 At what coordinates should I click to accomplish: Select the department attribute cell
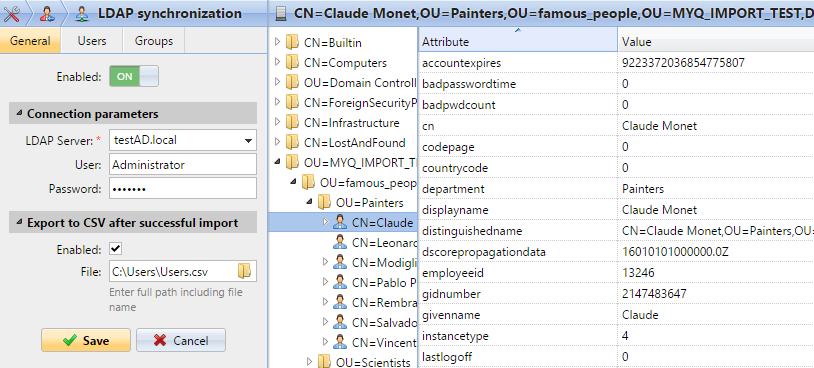pos(518,189)
